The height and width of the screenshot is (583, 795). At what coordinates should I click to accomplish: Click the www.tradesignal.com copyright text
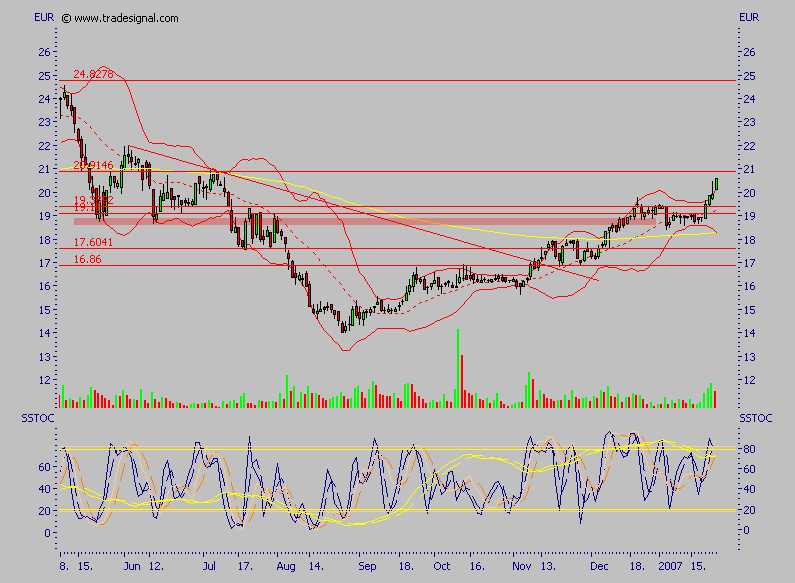pos(120,18)
